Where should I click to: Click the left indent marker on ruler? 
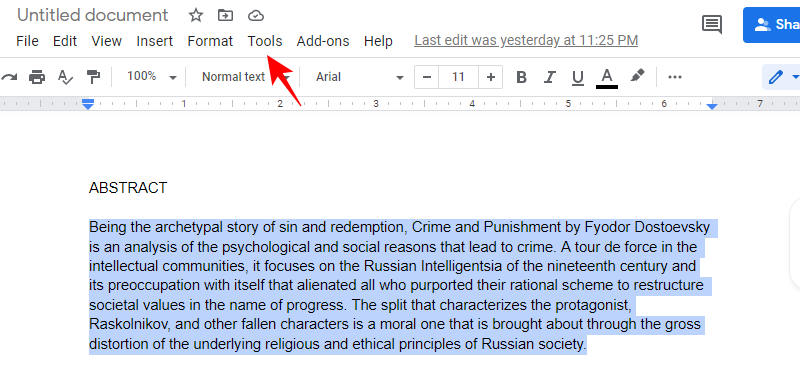point(88,104)
